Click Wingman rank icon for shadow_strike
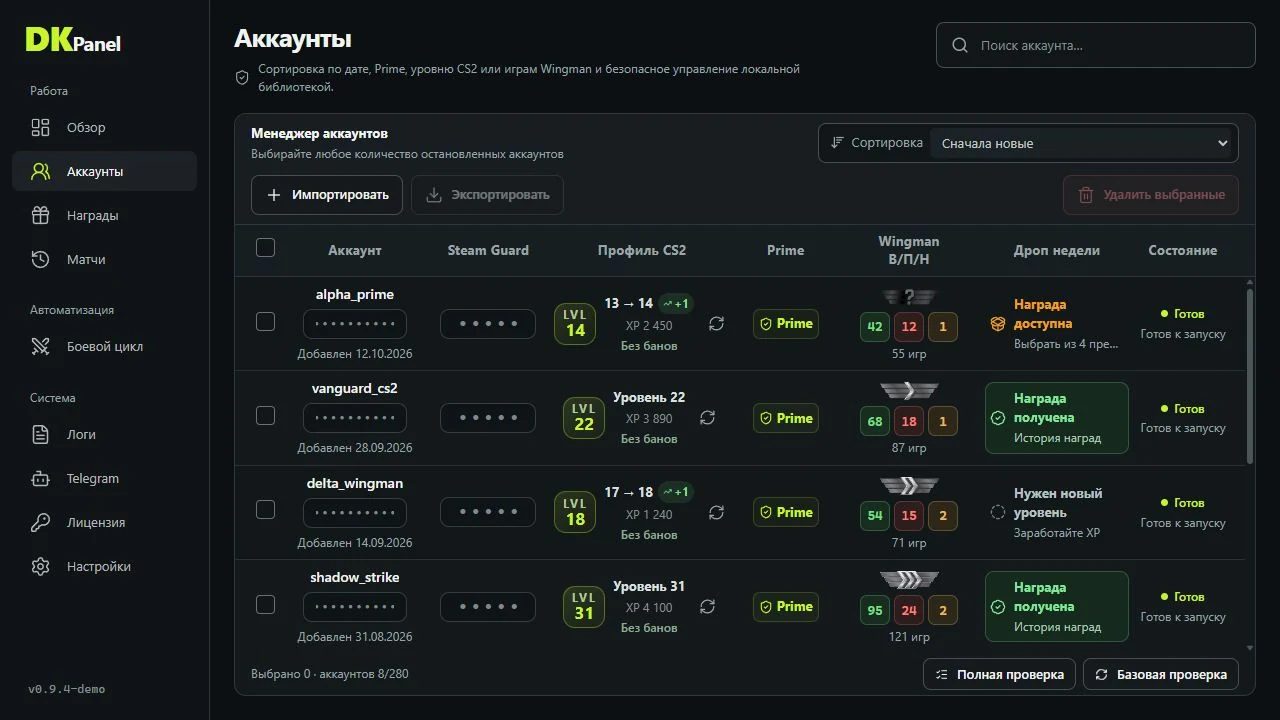Screen dimensions: 1280x720 click(x=909, y=579)
